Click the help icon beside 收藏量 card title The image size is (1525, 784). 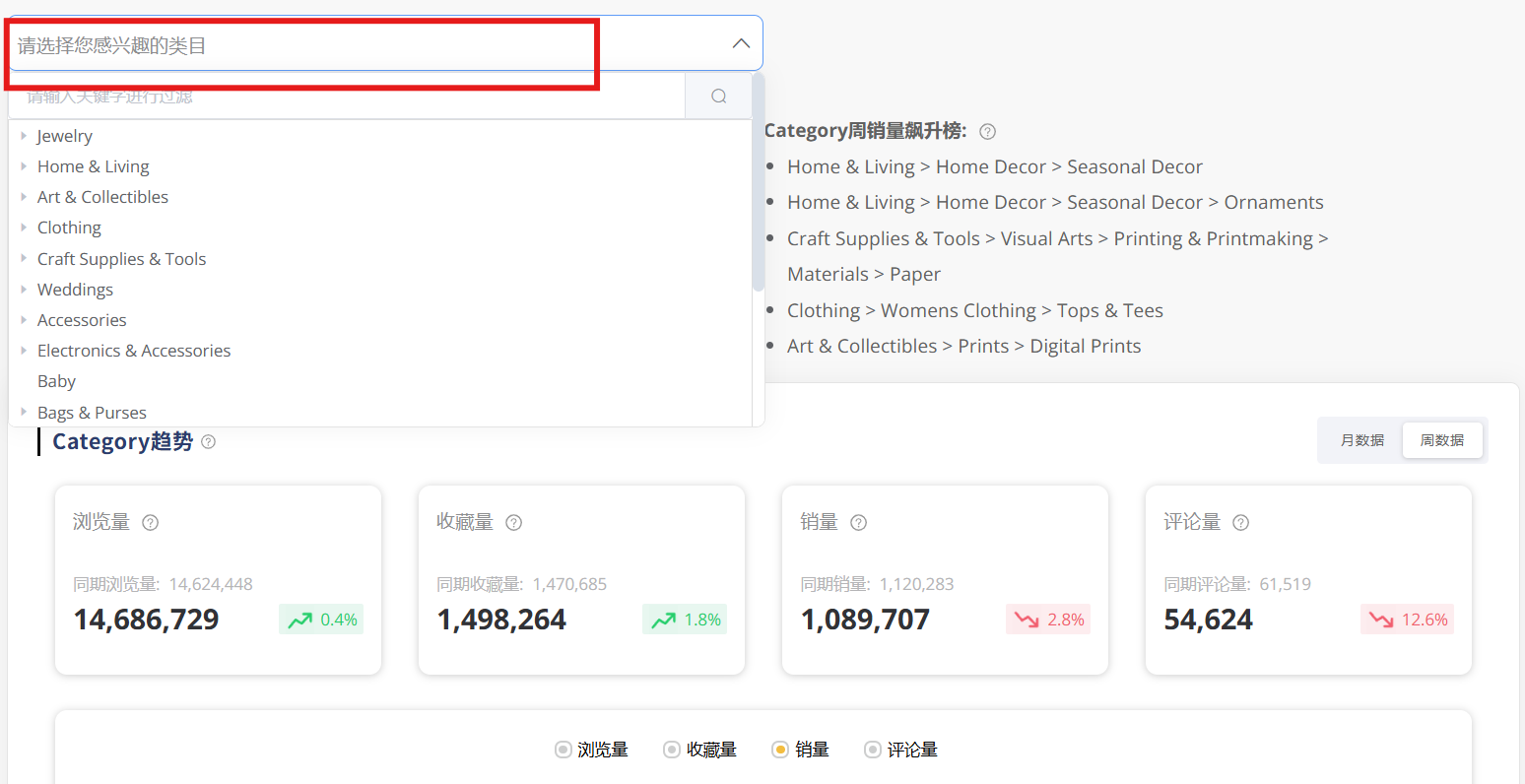tap(513, 523)
